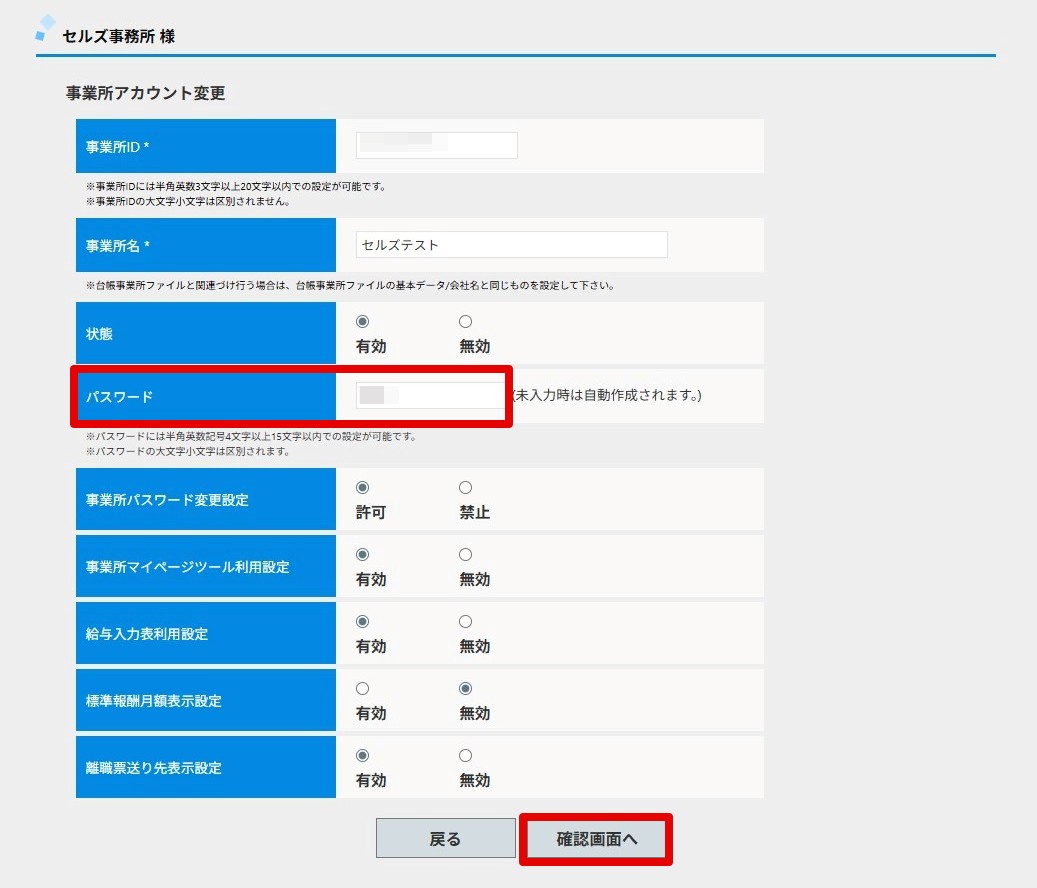Click the 事業所名 field containing セルズテスト

click(x=511, y=245)
